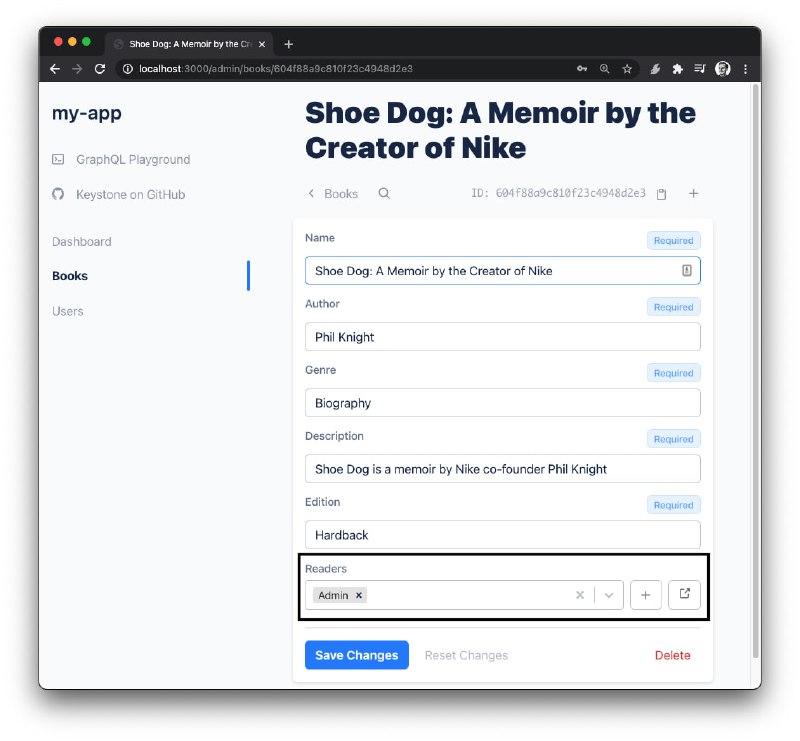This screenshot has width=800, height=741.
Task: Click the add reader plus button
Action: [x=645, y=595]
